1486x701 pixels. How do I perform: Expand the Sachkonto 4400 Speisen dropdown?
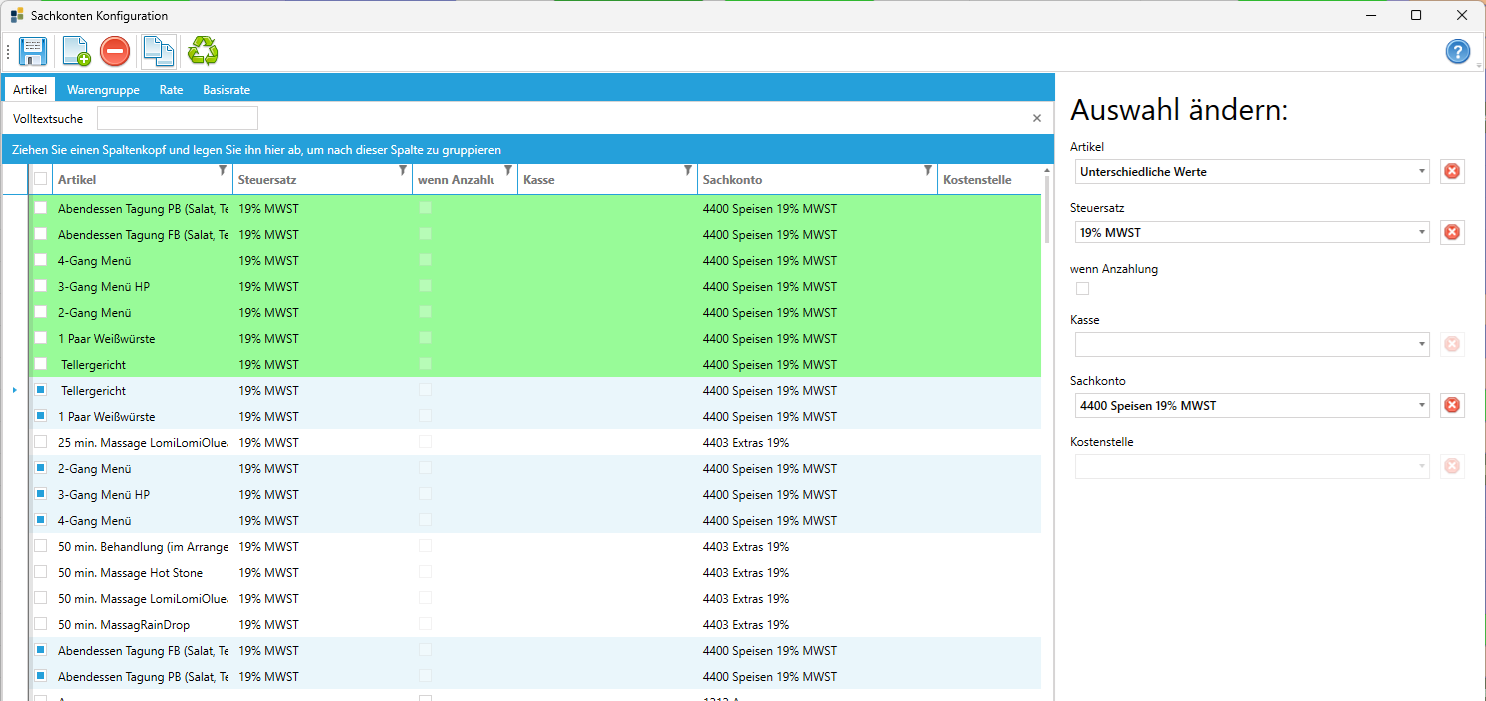point(1422,406)
